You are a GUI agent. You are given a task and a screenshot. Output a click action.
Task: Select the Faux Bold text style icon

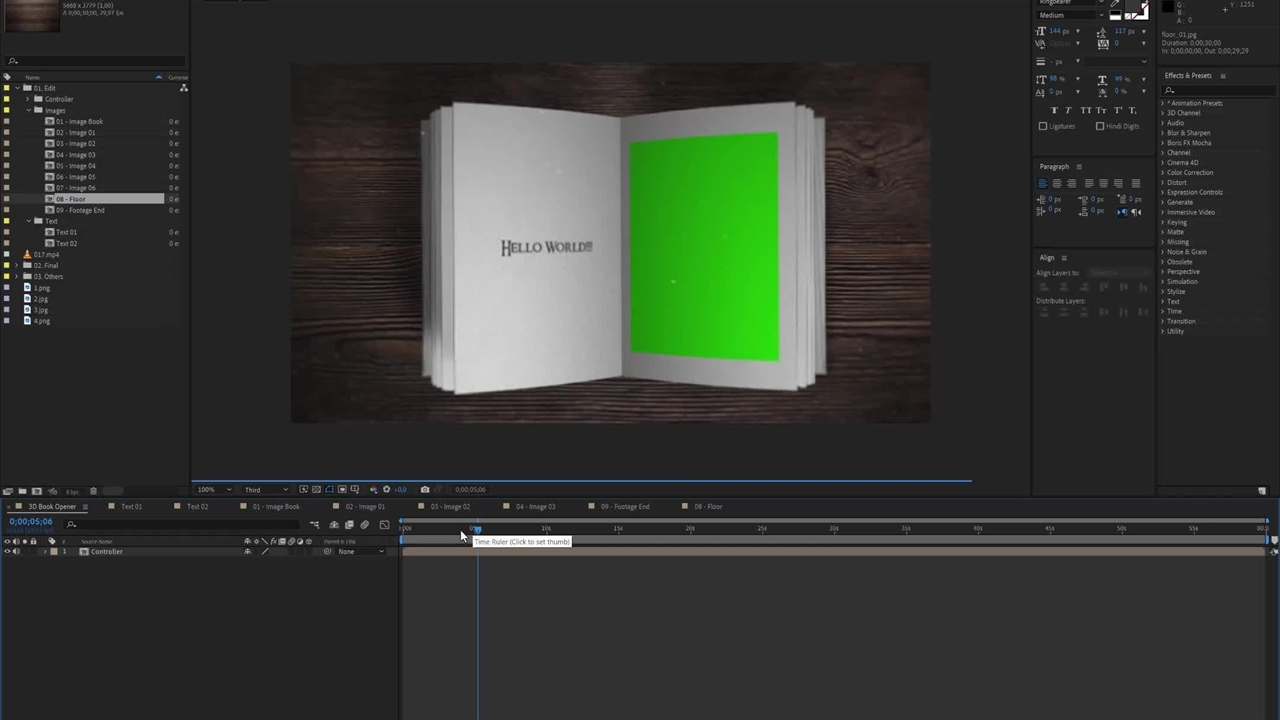click(x=1054, y=110)
